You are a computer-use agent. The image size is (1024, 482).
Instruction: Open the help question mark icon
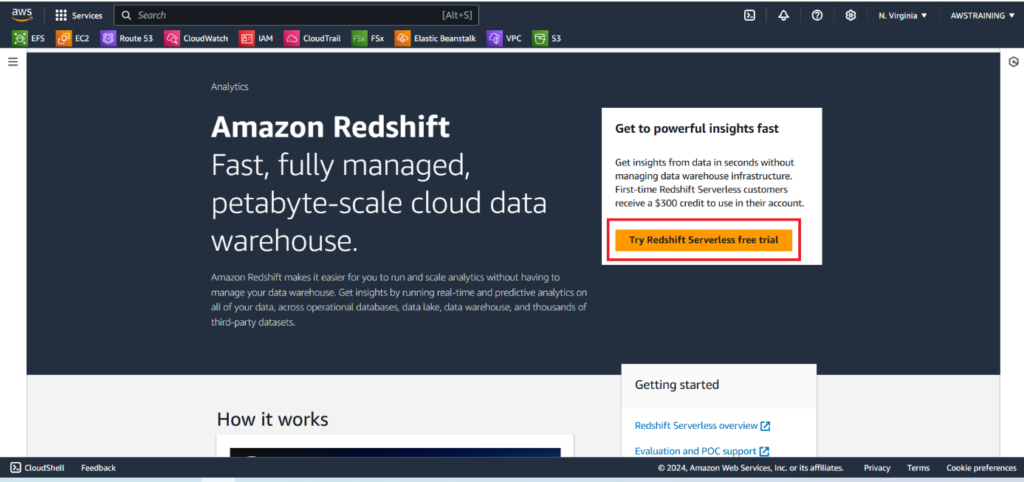coord(817,15)
